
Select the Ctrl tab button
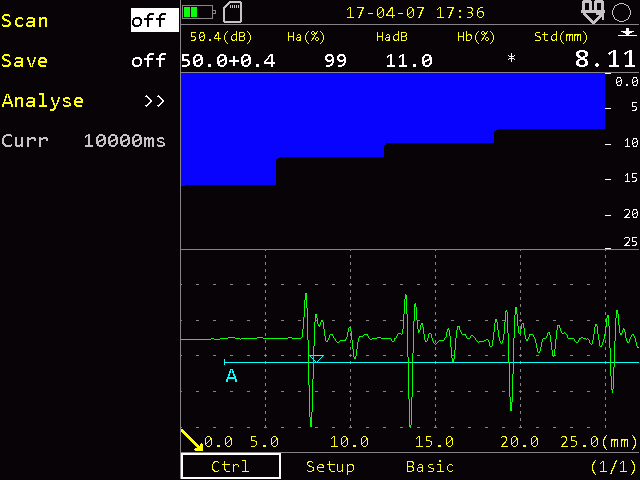231,466
